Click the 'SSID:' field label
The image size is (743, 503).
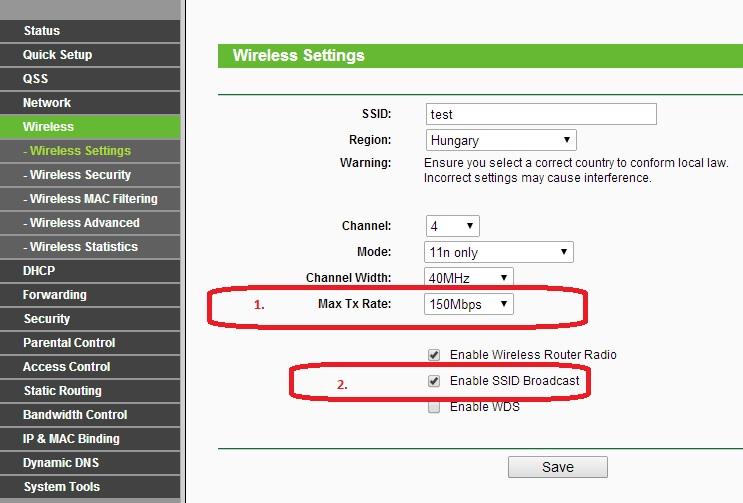tap(376, 114)
